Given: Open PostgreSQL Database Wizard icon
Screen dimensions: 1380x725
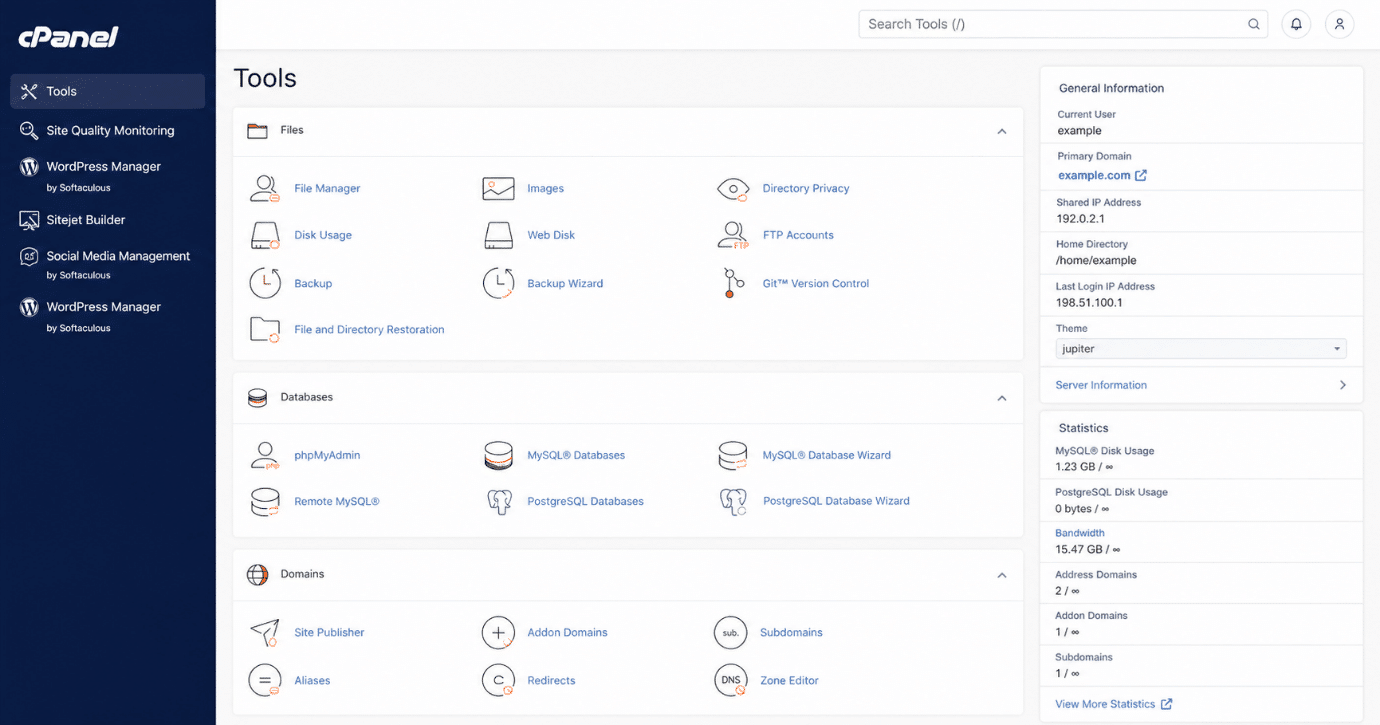Looking at the screenshot, I should tap(733, 501).
